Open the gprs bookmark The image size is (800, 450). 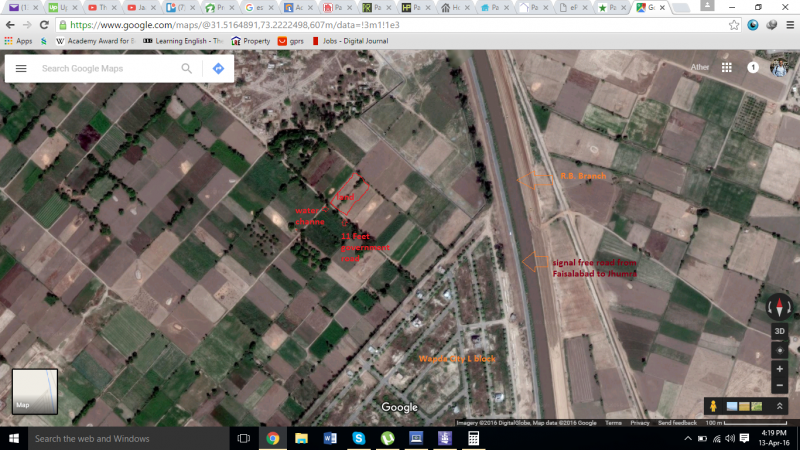pyautogui.click(x=291, y=41)
